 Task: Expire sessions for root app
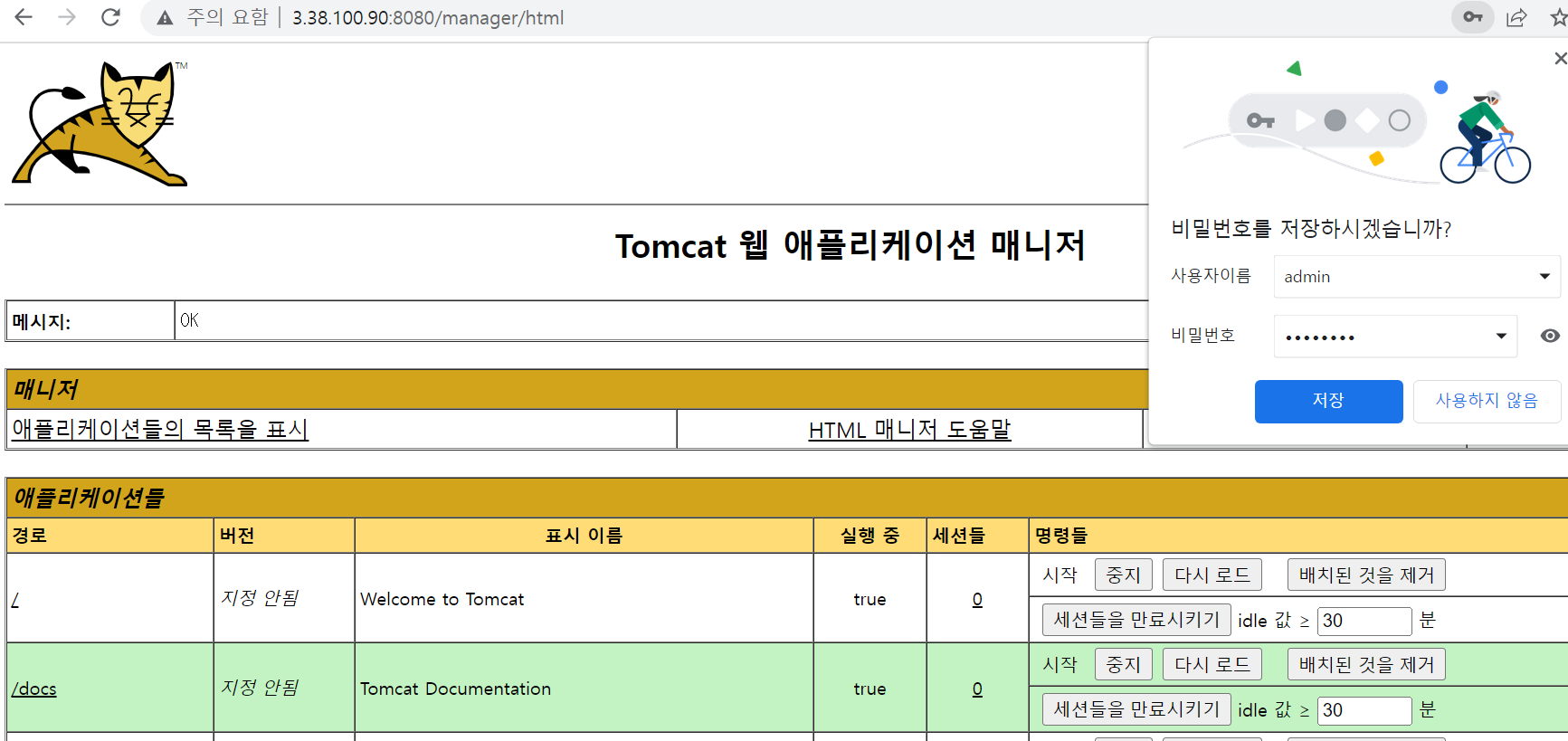[x=1136, y=620]
